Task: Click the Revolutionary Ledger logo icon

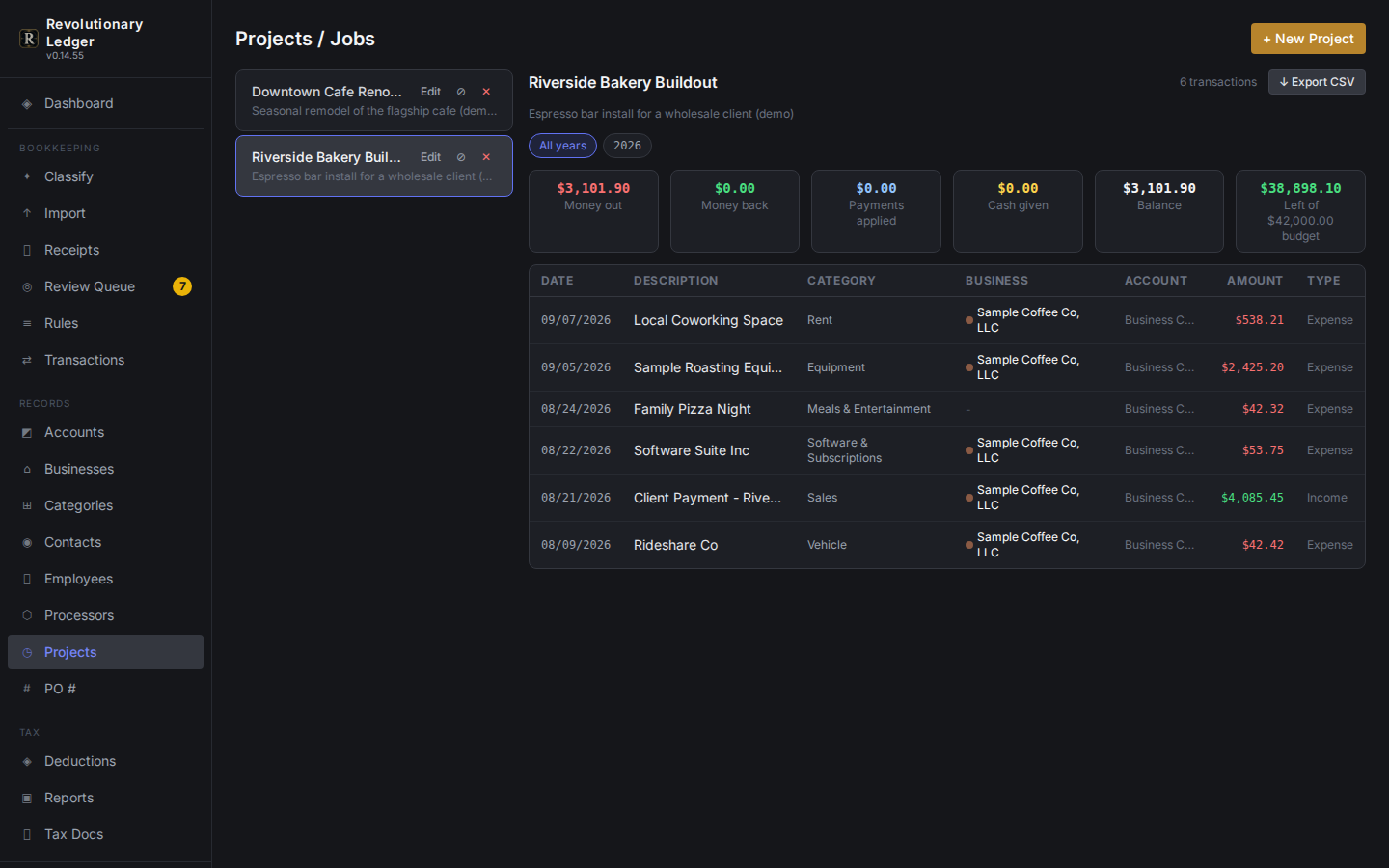Action: [x=29, y=39]
